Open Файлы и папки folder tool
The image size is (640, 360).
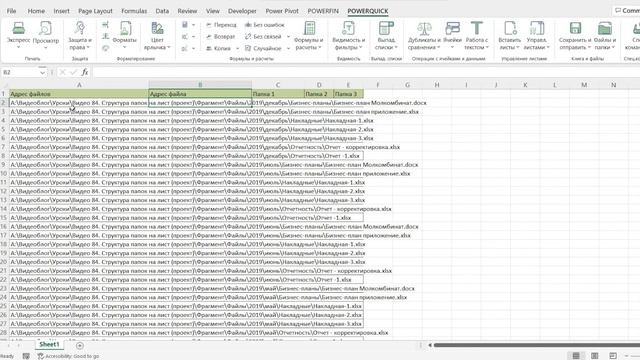pos(604,36)
